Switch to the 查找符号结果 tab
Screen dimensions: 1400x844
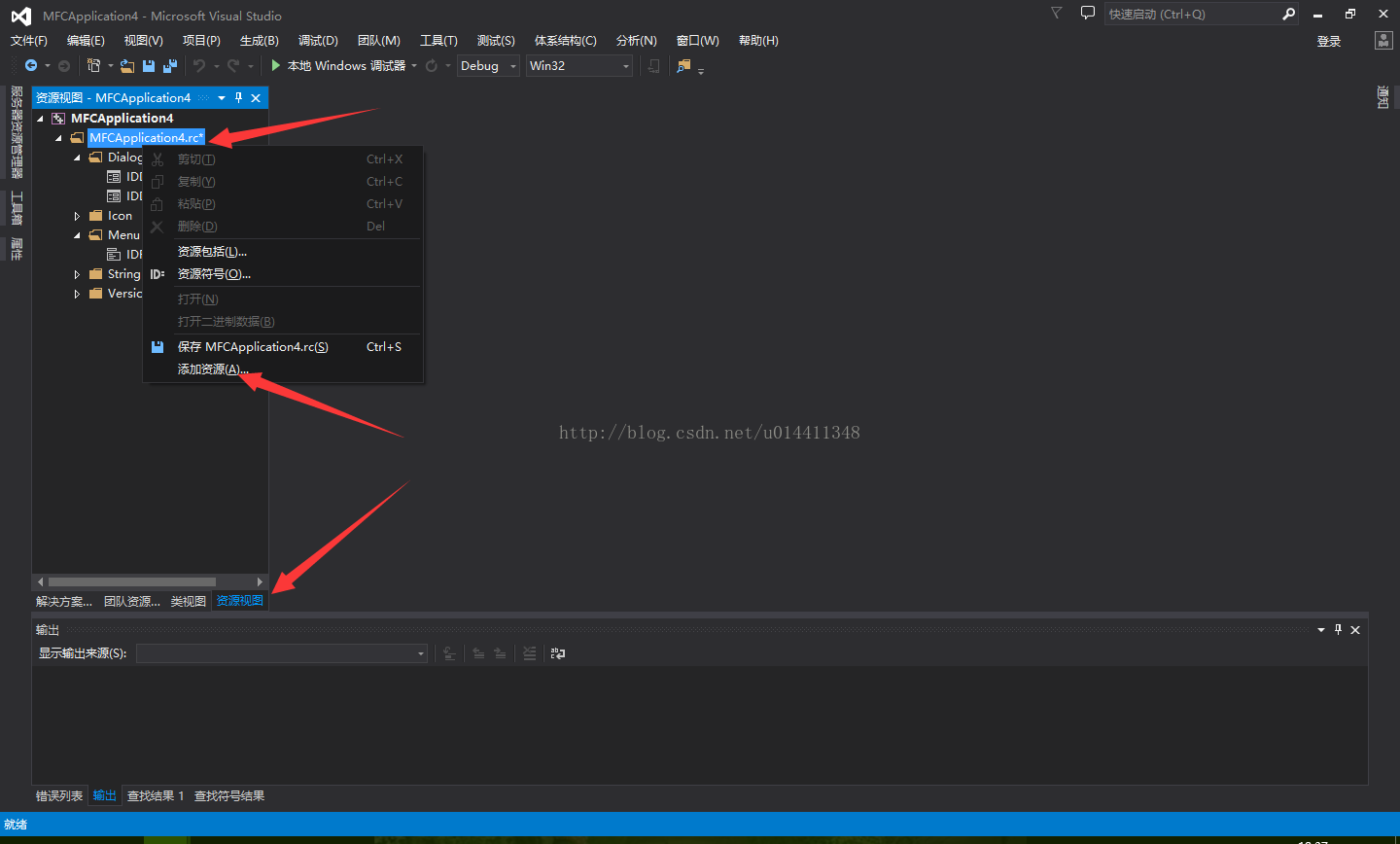pyautogui.click(x=229, y=795)
